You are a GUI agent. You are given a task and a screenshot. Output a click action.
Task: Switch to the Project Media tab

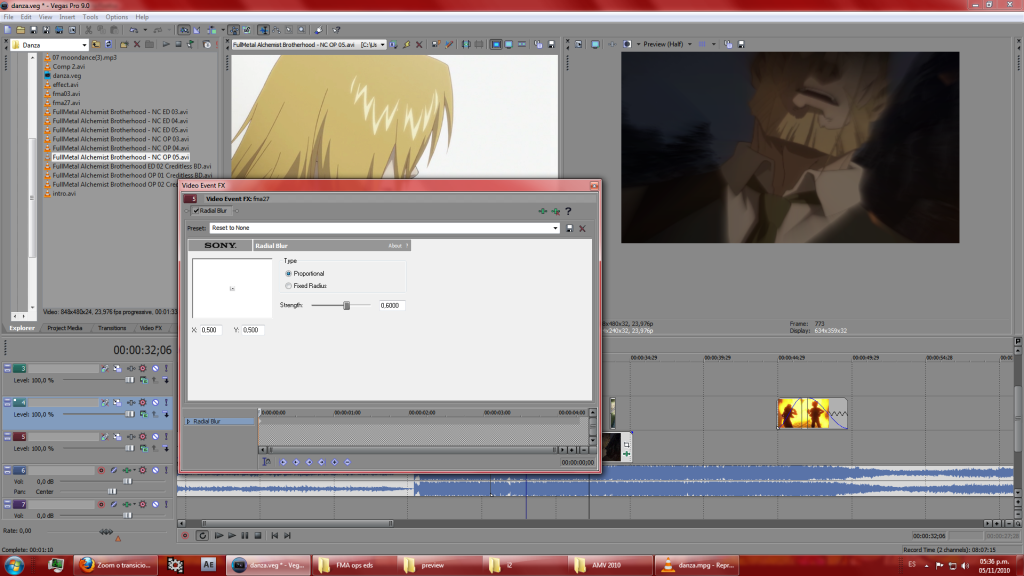(x=65, y=328)
